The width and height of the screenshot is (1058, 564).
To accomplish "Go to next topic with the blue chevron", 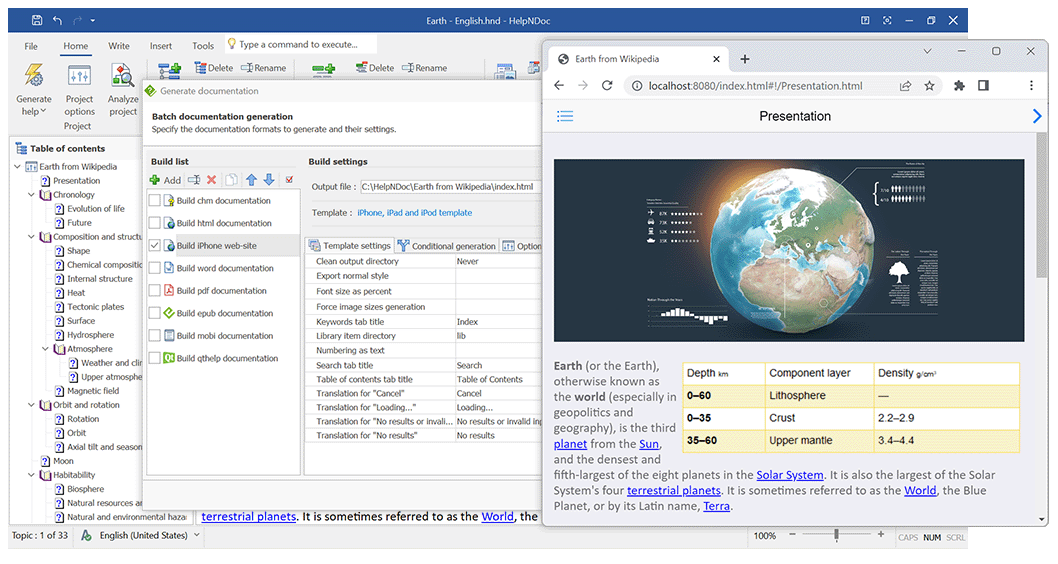I will tap(1037, 116).
